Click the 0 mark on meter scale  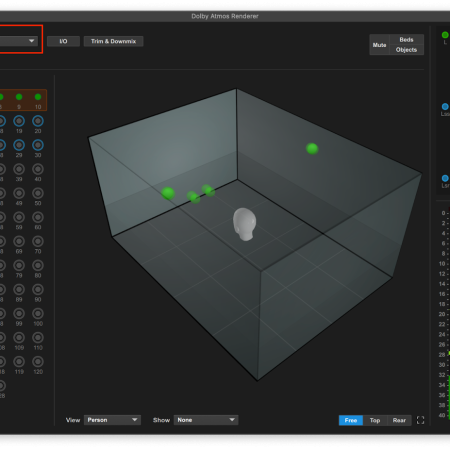tap(443, 213)
